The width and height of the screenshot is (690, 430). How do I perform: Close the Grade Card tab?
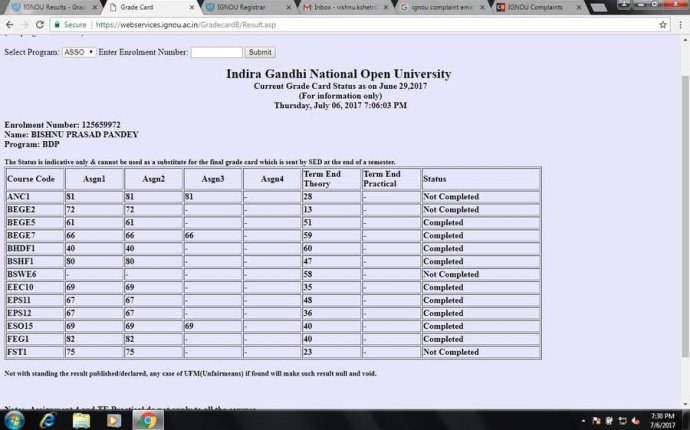tap(192, 7)
